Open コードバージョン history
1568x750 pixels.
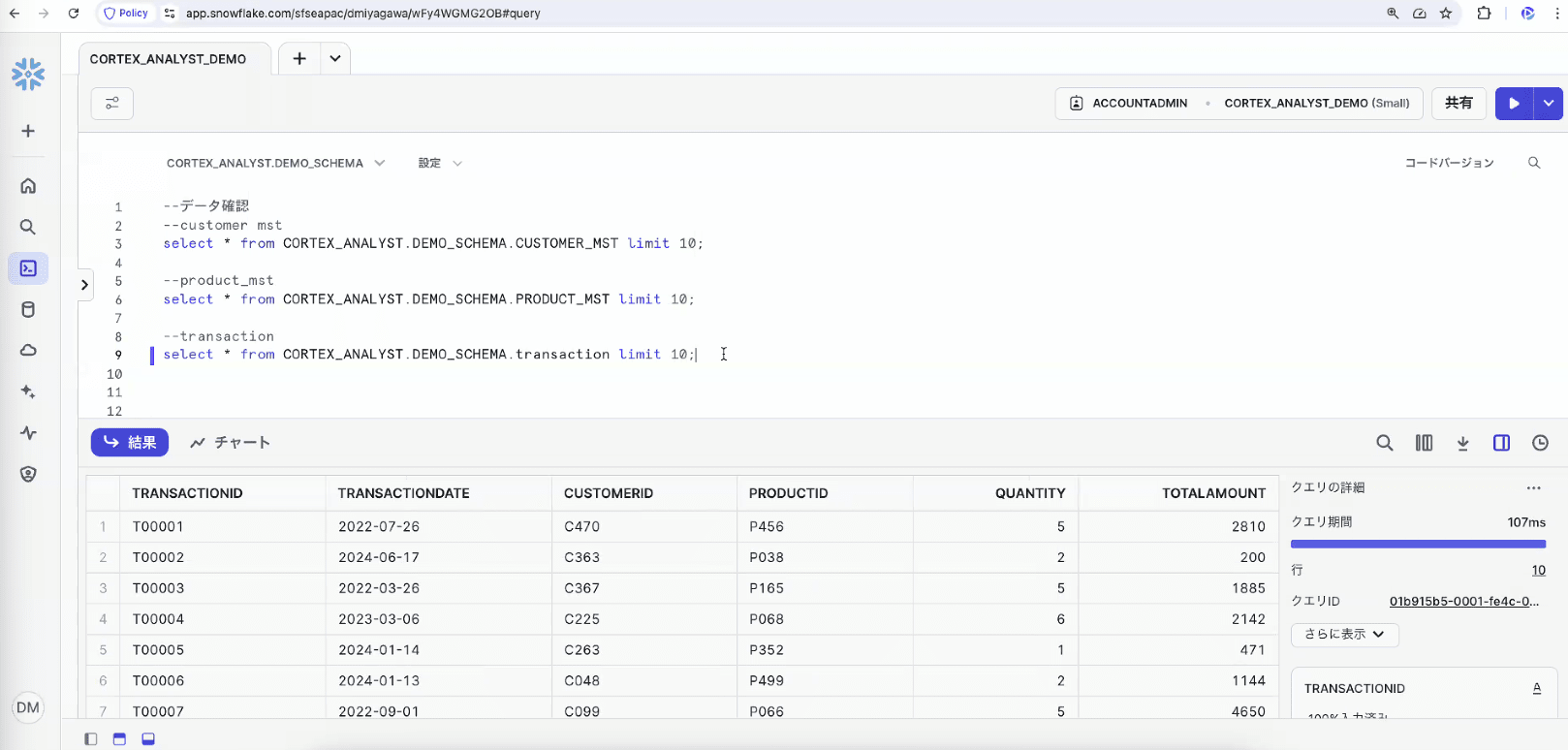pos(1450,163)
